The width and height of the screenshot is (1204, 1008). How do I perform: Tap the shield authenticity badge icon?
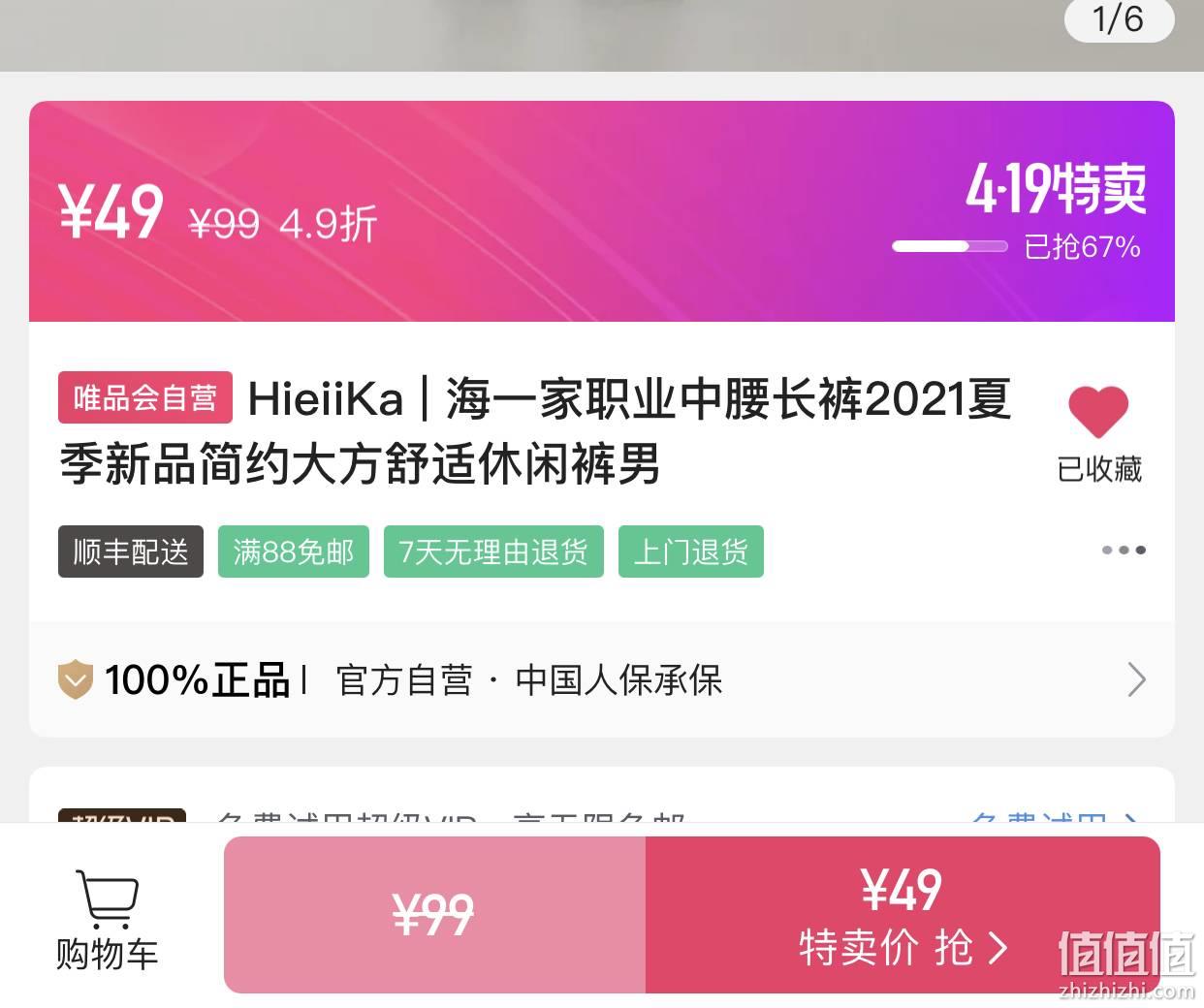click(x=76, y=679)
